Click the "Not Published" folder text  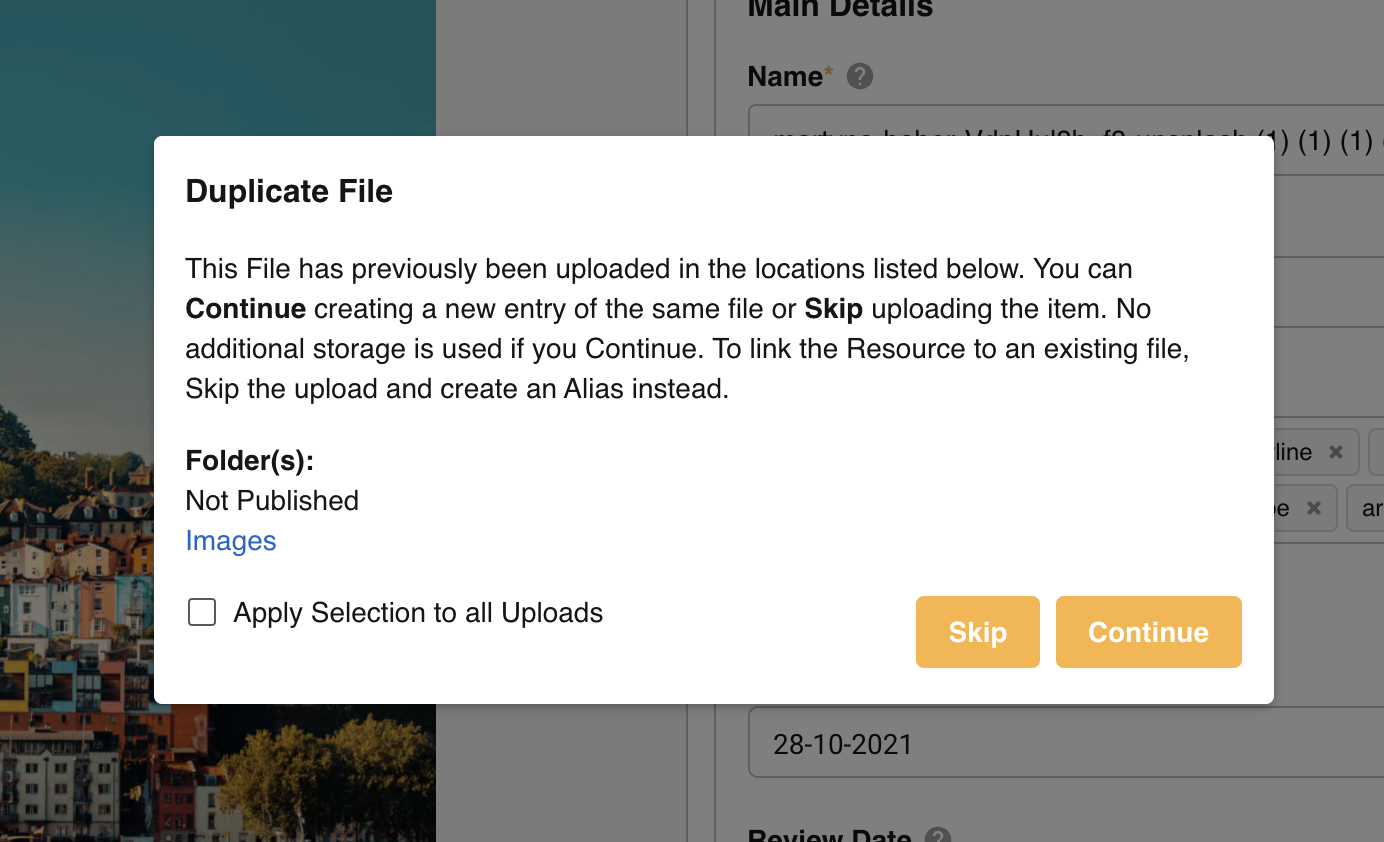272,500
